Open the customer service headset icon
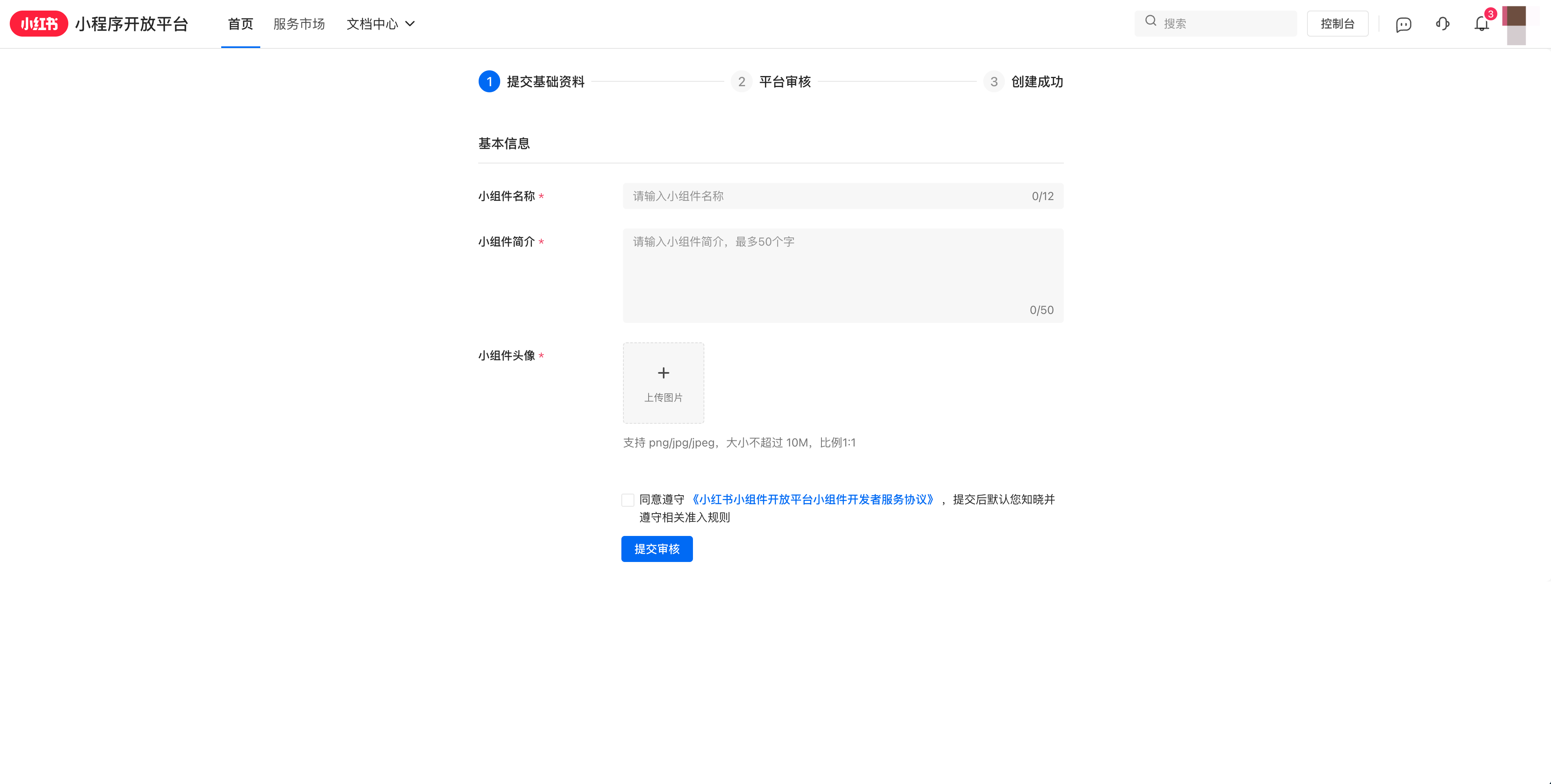 (x=1442, y=24)
